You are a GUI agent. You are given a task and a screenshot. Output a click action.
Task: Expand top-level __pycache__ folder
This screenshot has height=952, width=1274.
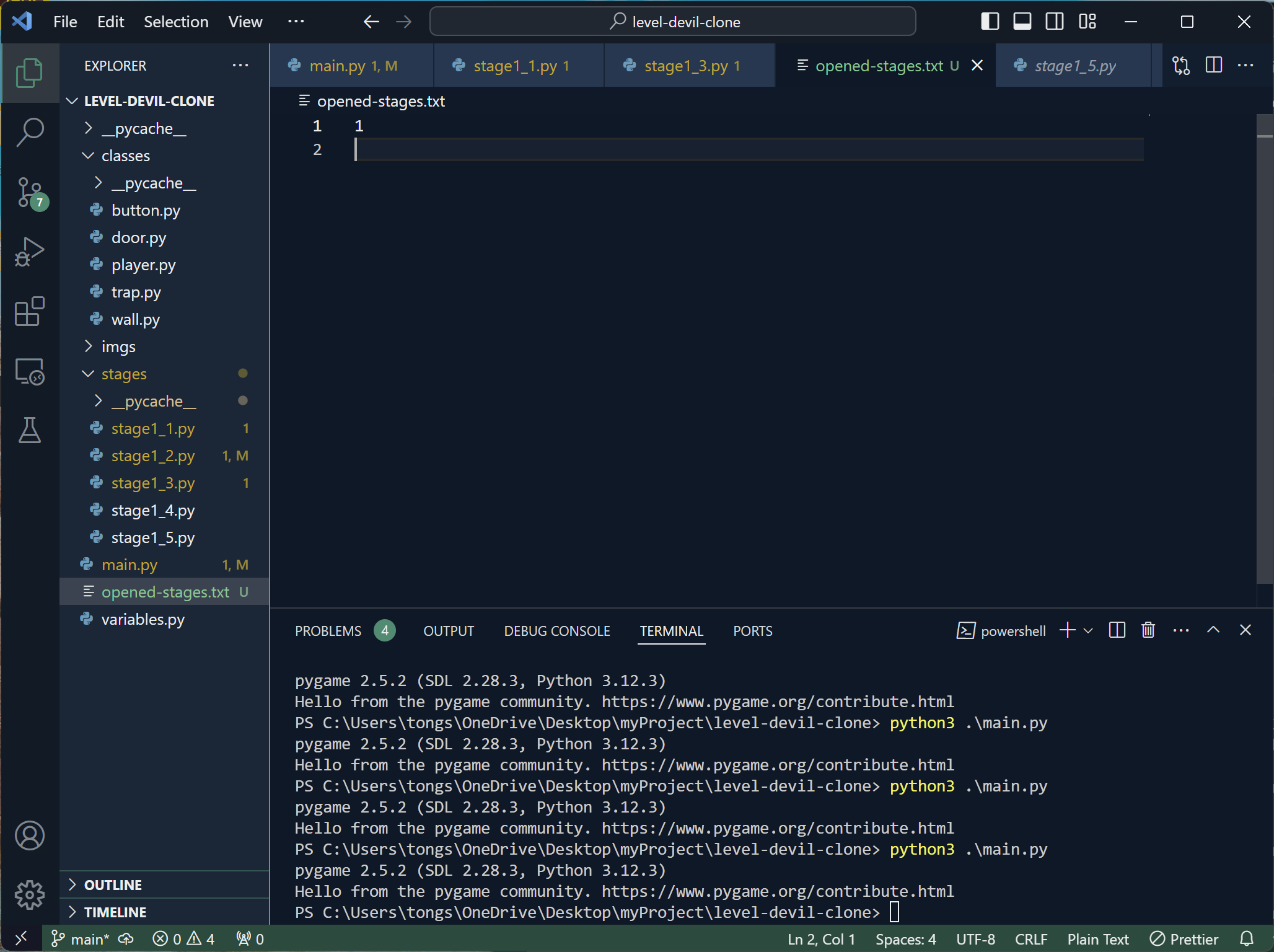point(164,128)
